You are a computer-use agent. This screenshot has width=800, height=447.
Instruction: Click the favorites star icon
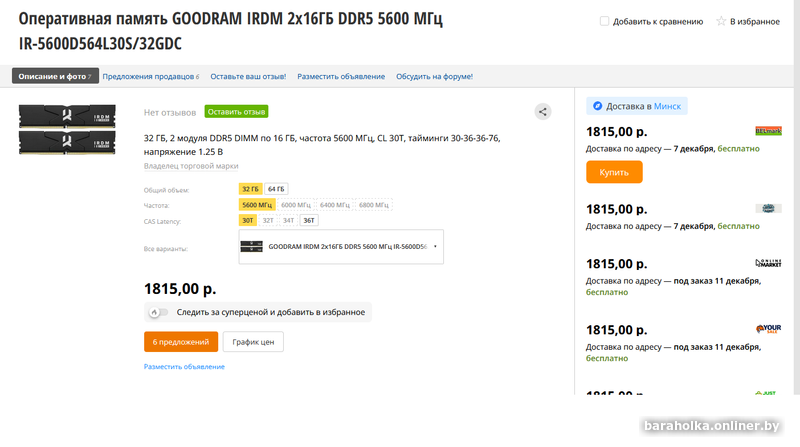720,21
